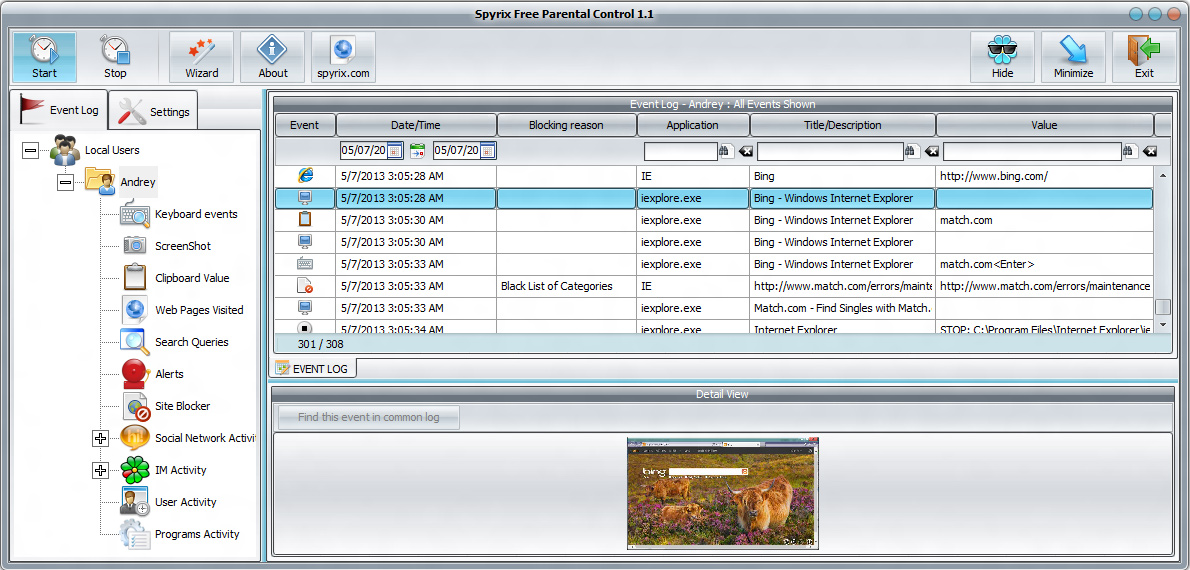Collapse the Andrey user node

coord(65,183)
